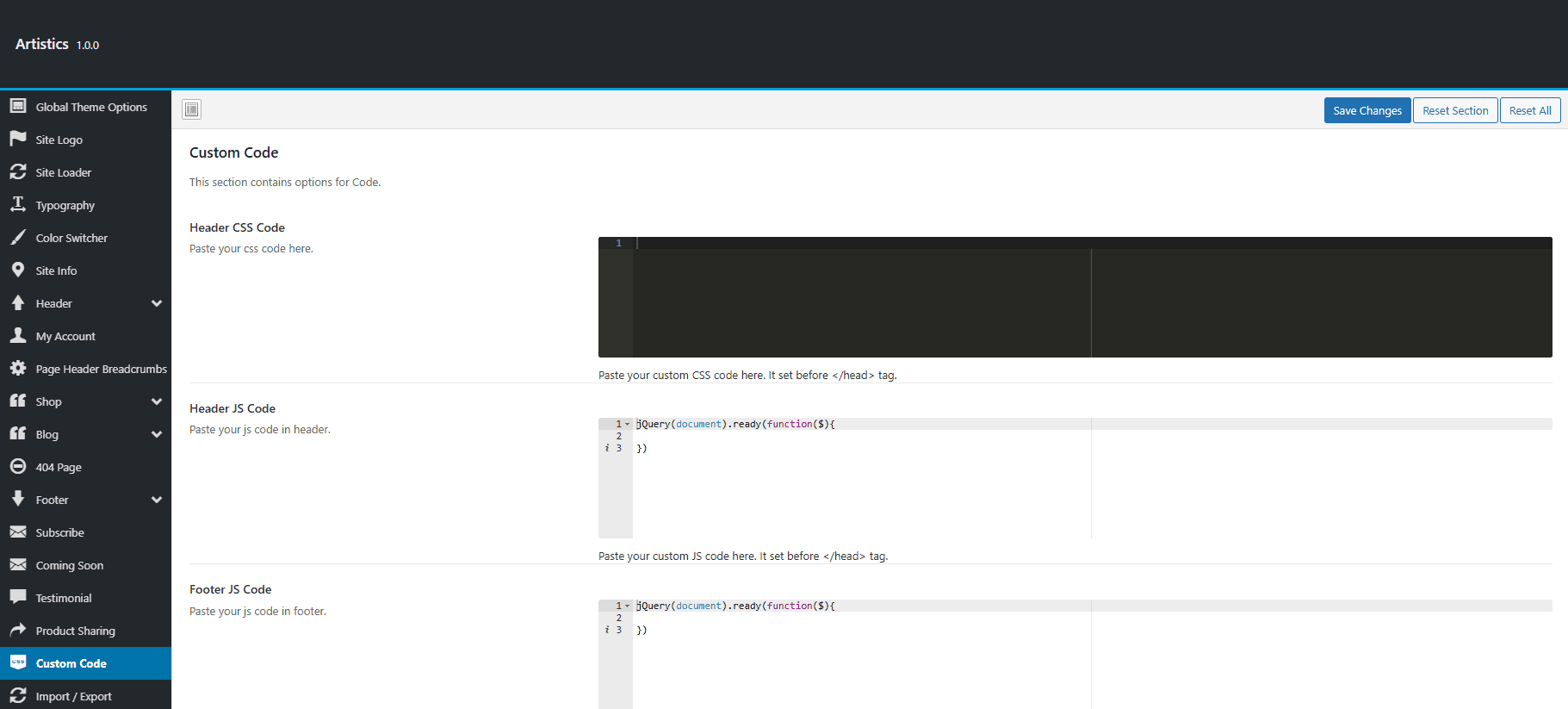The width and height of the screenshot is (1568, 709).
Task: Expand the Header submenu chevron
Action: click(157, 303)
